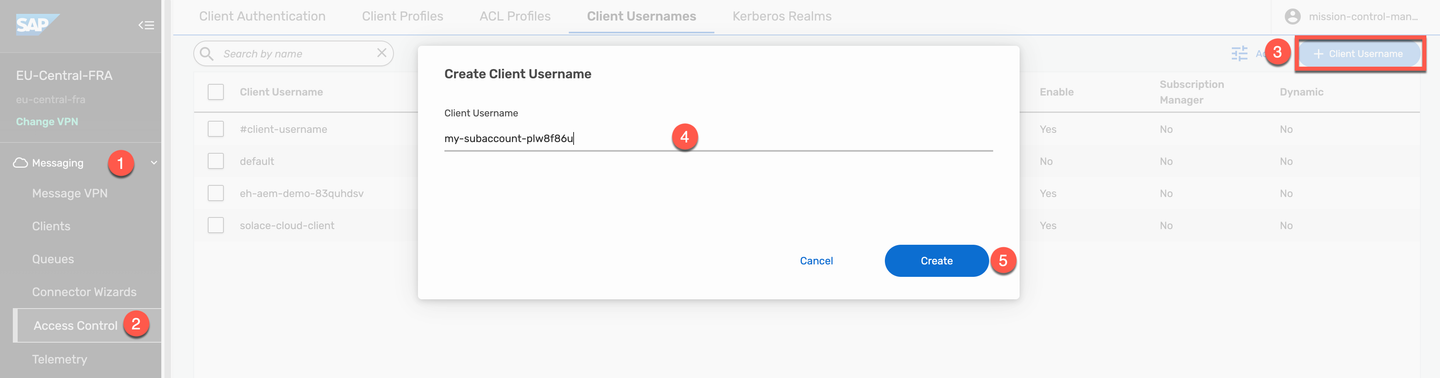Click Cancel in Create Client Username dialog
This screenshot has height=378, width=1440.
point(816,261)
